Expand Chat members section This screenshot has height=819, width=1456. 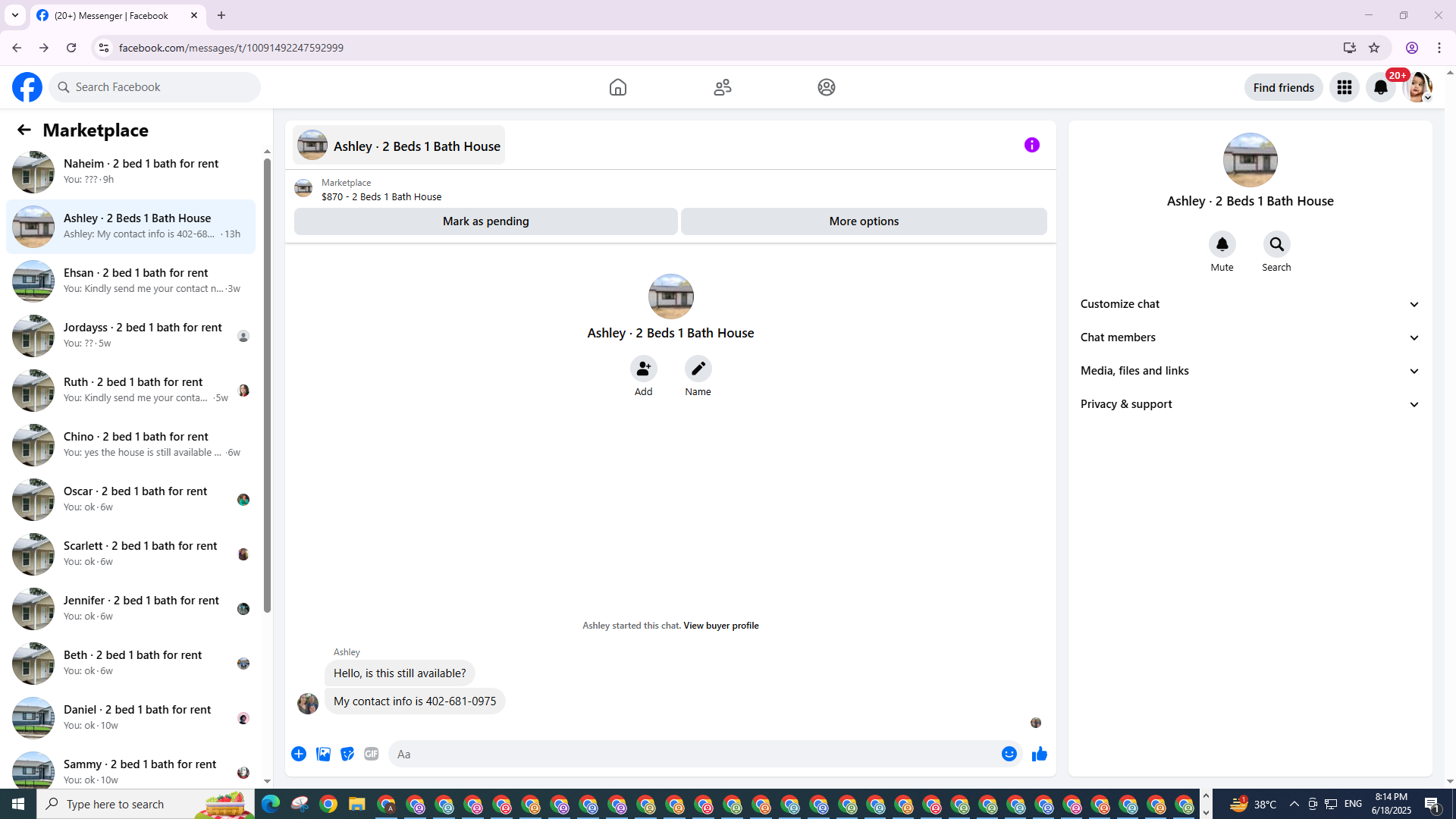pos(1250,337)
